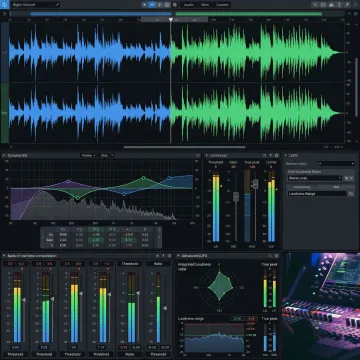Image resolution: width=360 pixels, height=360 pixels.
Task: Click the True peak slider handle in the Loudness panel
Action: (x=255, y=184)
